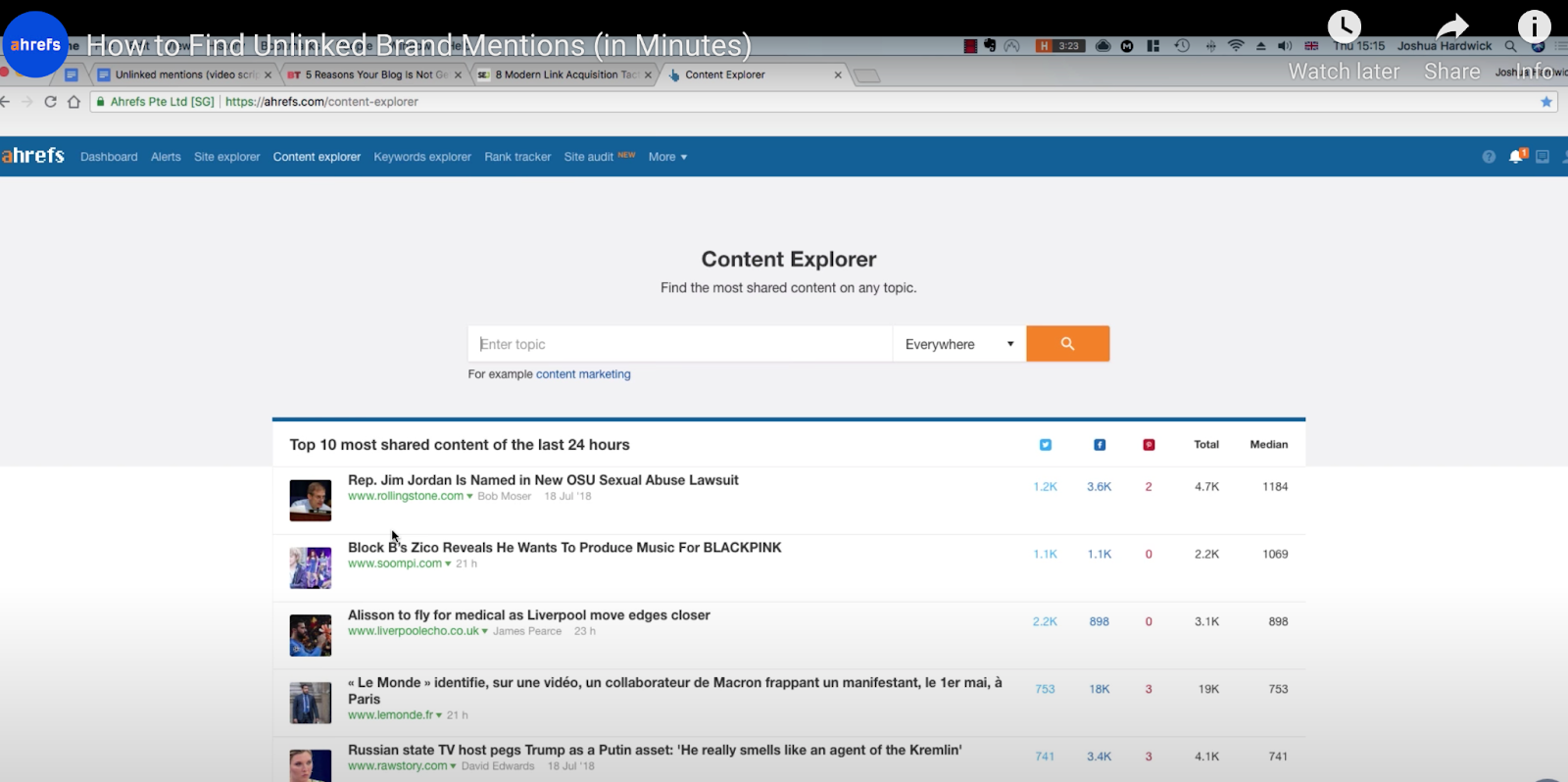Screen dimensions: 1568x782
Task: Click the cloud icon in the menu bar
Action: click(x=1102, y=46)
